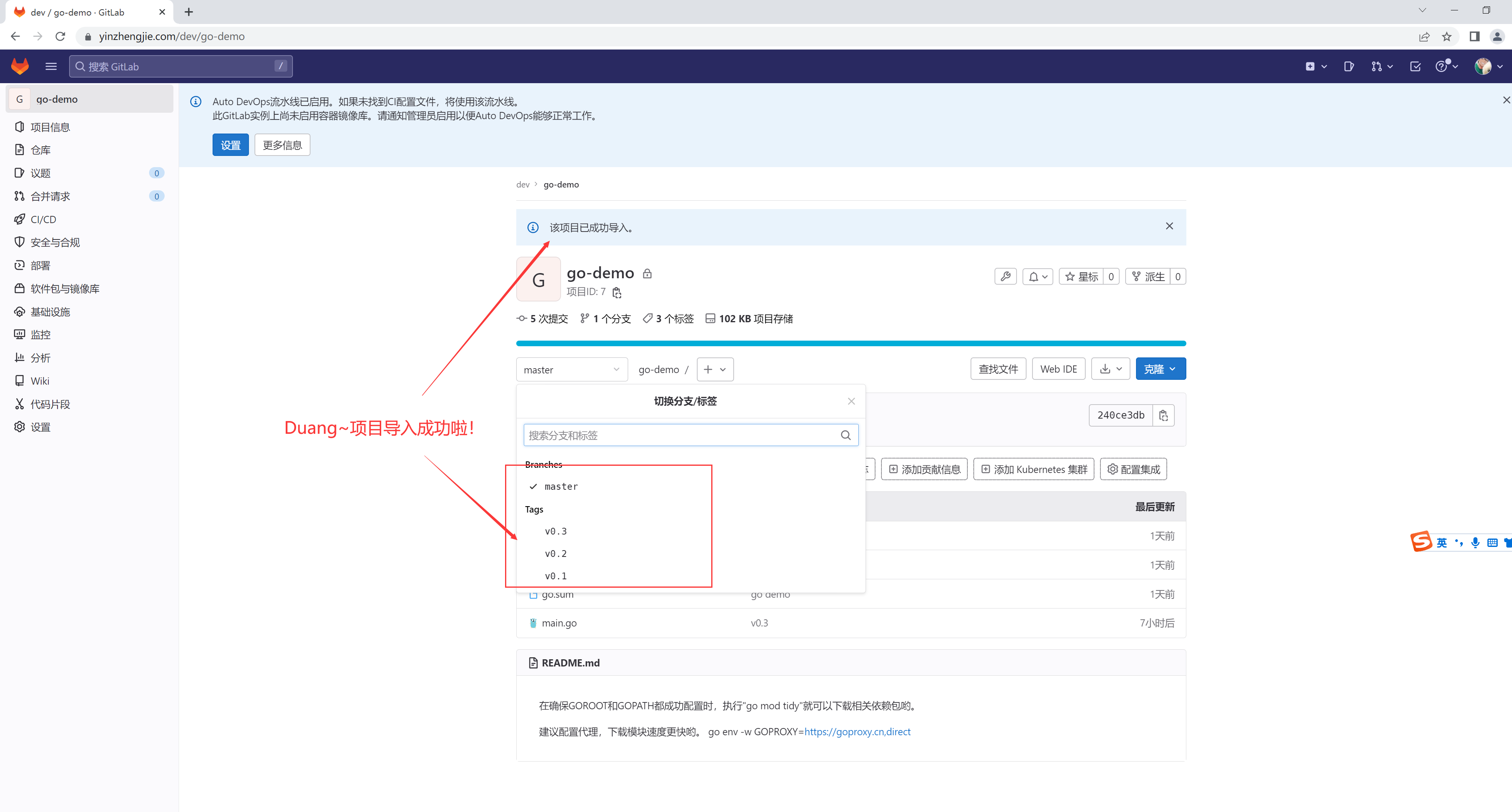Click the GitLab fox logo
The image size is (1512, 812).
pos(20,66)
